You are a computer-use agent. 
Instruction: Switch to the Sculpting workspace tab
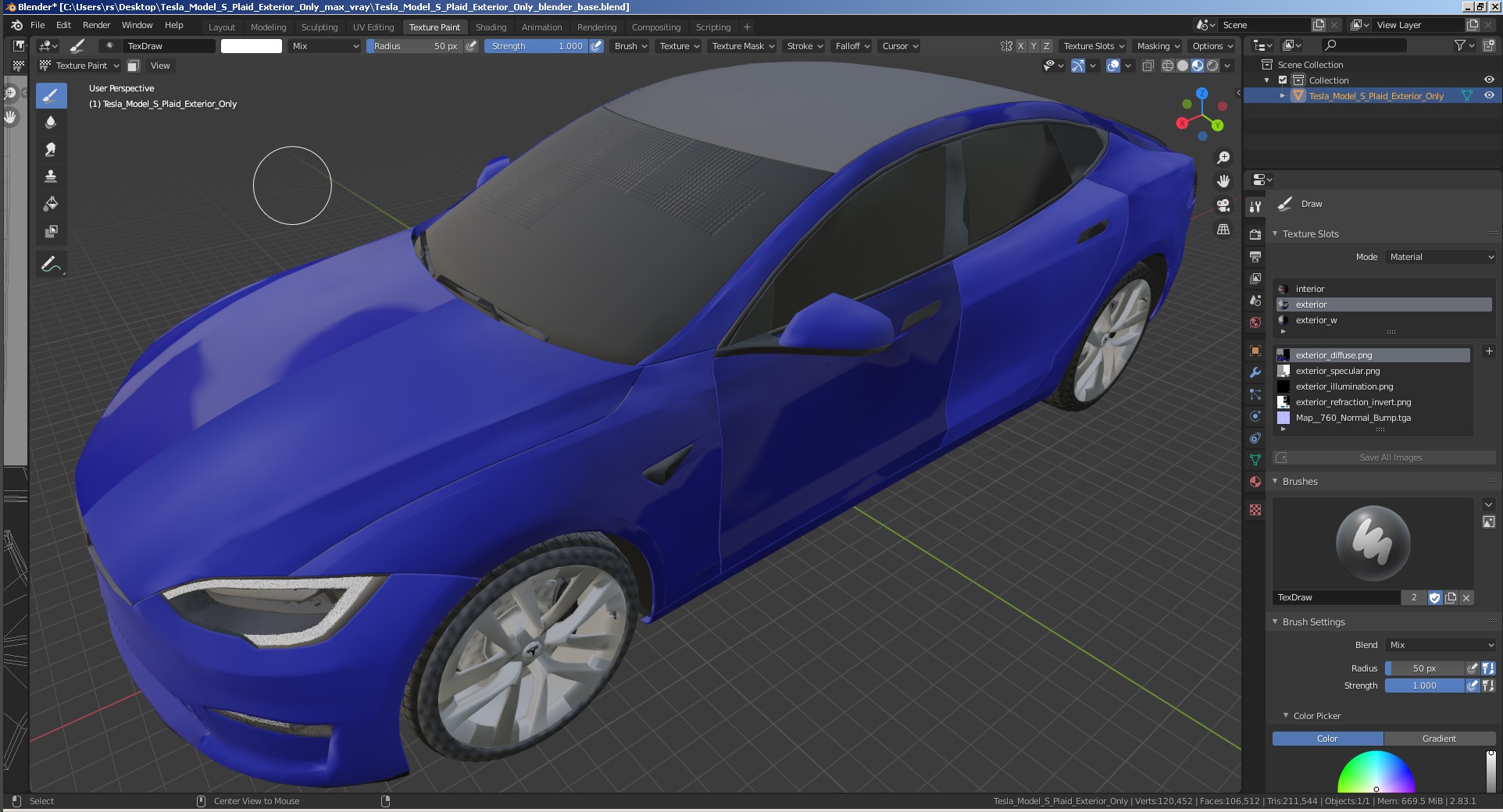(320, 27)
